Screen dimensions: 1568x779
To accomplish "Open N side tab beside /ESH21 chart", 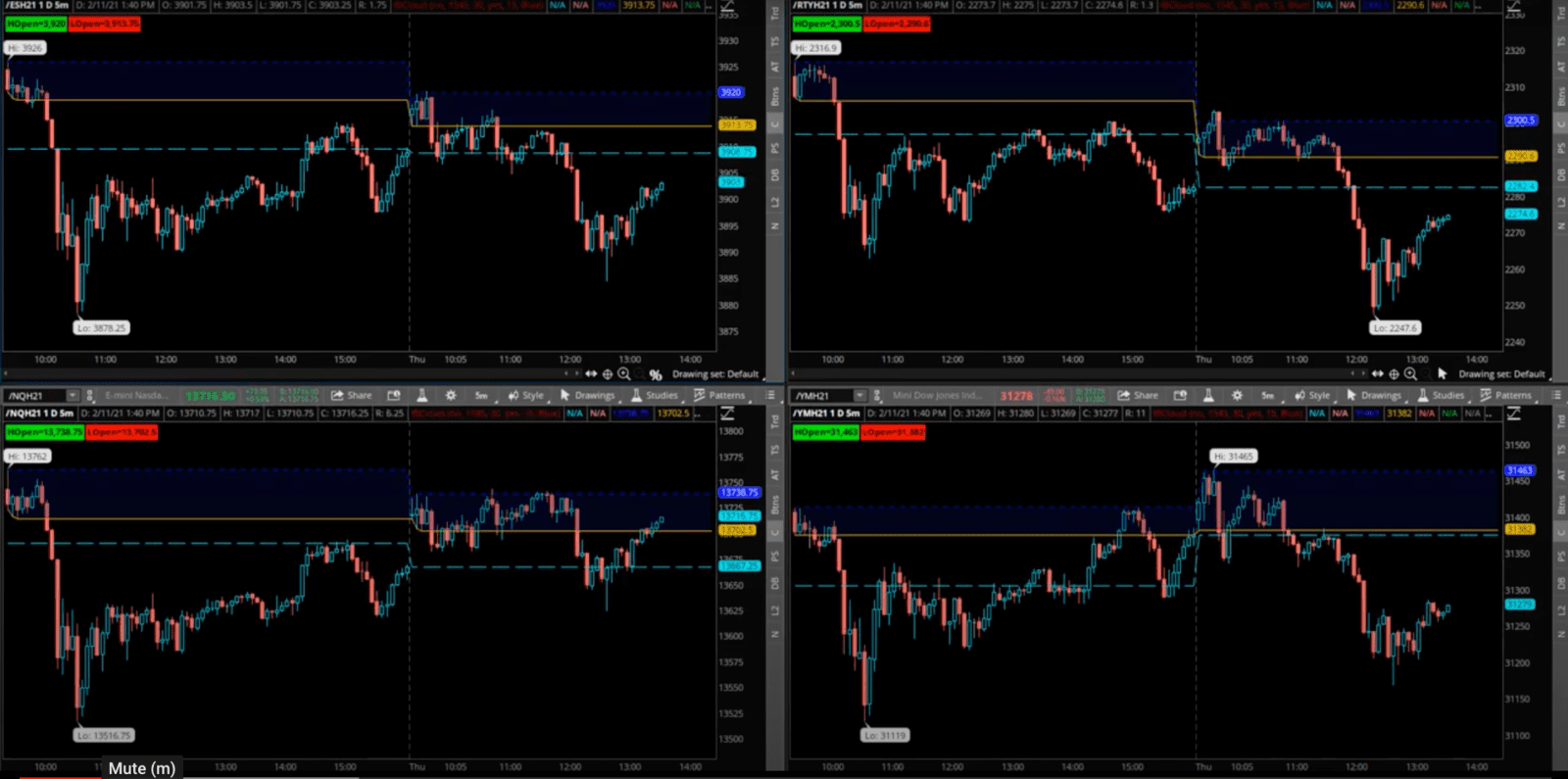I will 775,226.
